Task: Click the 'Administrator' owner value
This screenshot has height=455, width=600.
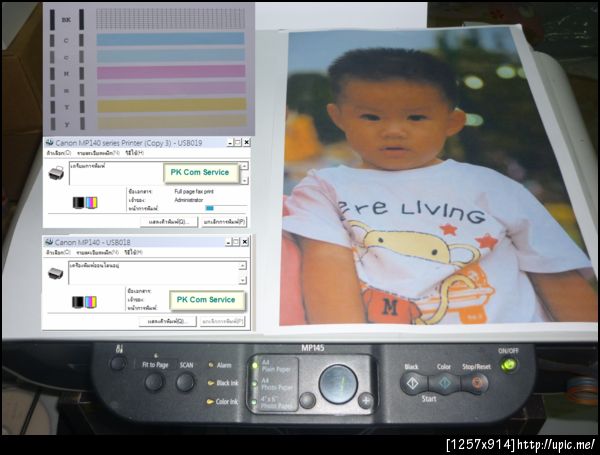Action: point(189,200)
